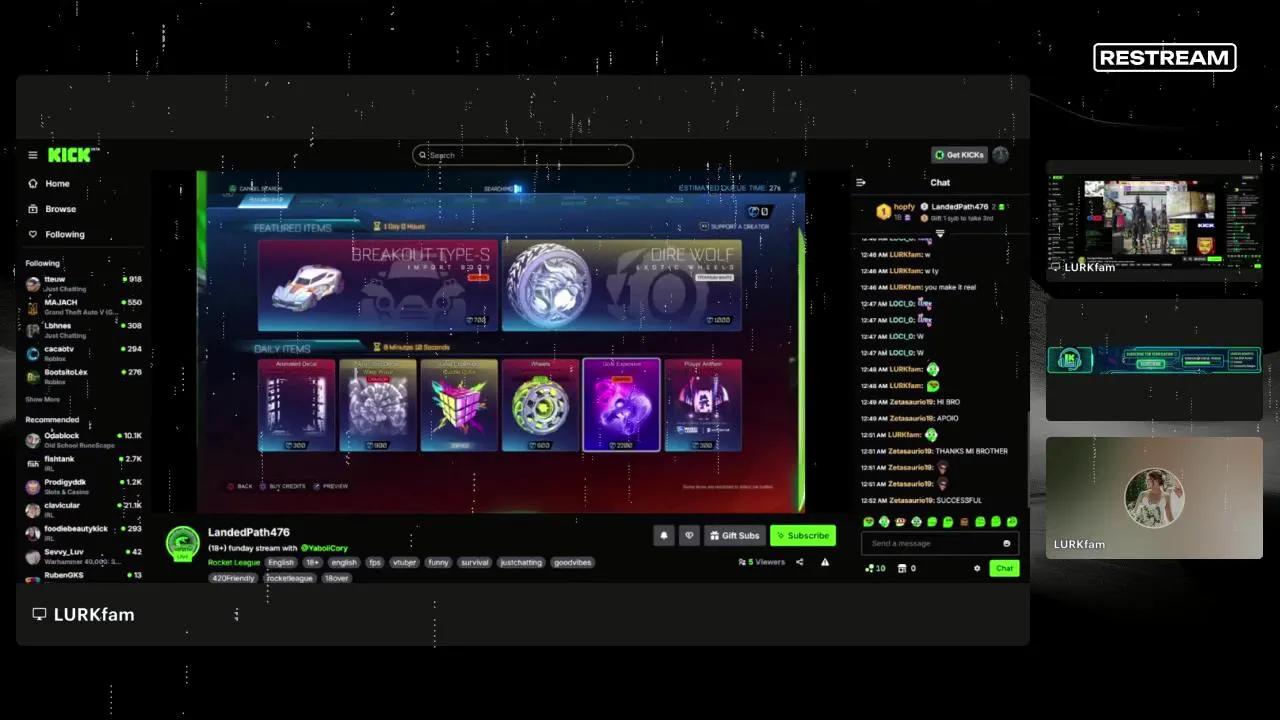Open the user profile avatar menu
1280x720 pixels.
coord(1001,155)
